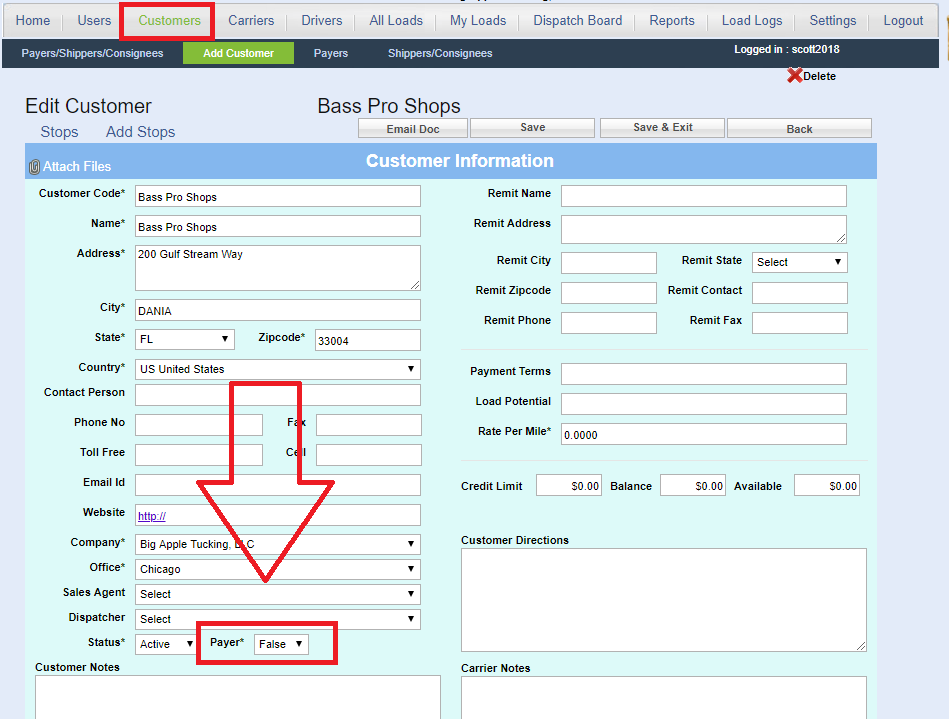Open the Add Stops link
Image resolution: width=949 pixels, height=719 pixels.
click(140, 132)
